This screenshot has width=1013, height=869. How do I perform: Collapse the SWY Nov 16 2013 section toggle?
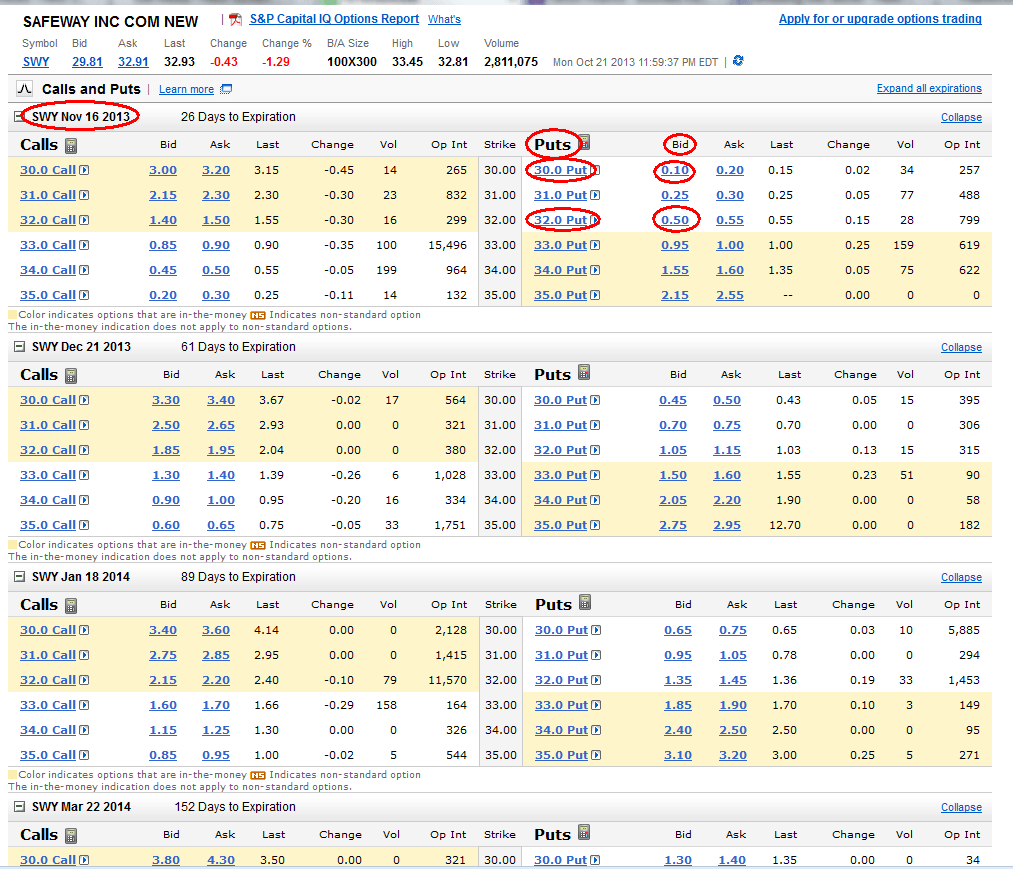18,117
